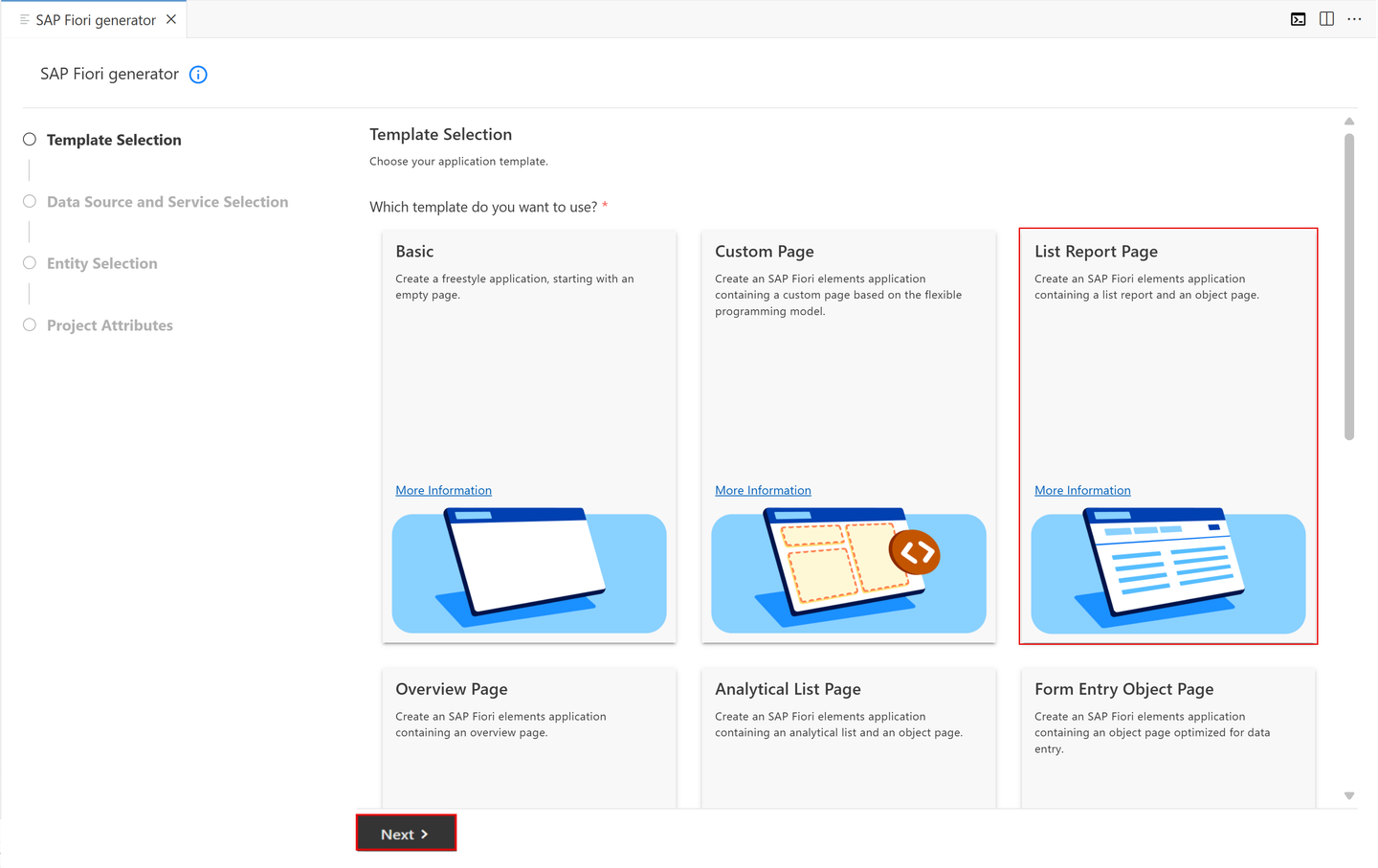Click the Basic template empty page illustration
Screen dimensions: 1378x868
[x=529, y=571]
